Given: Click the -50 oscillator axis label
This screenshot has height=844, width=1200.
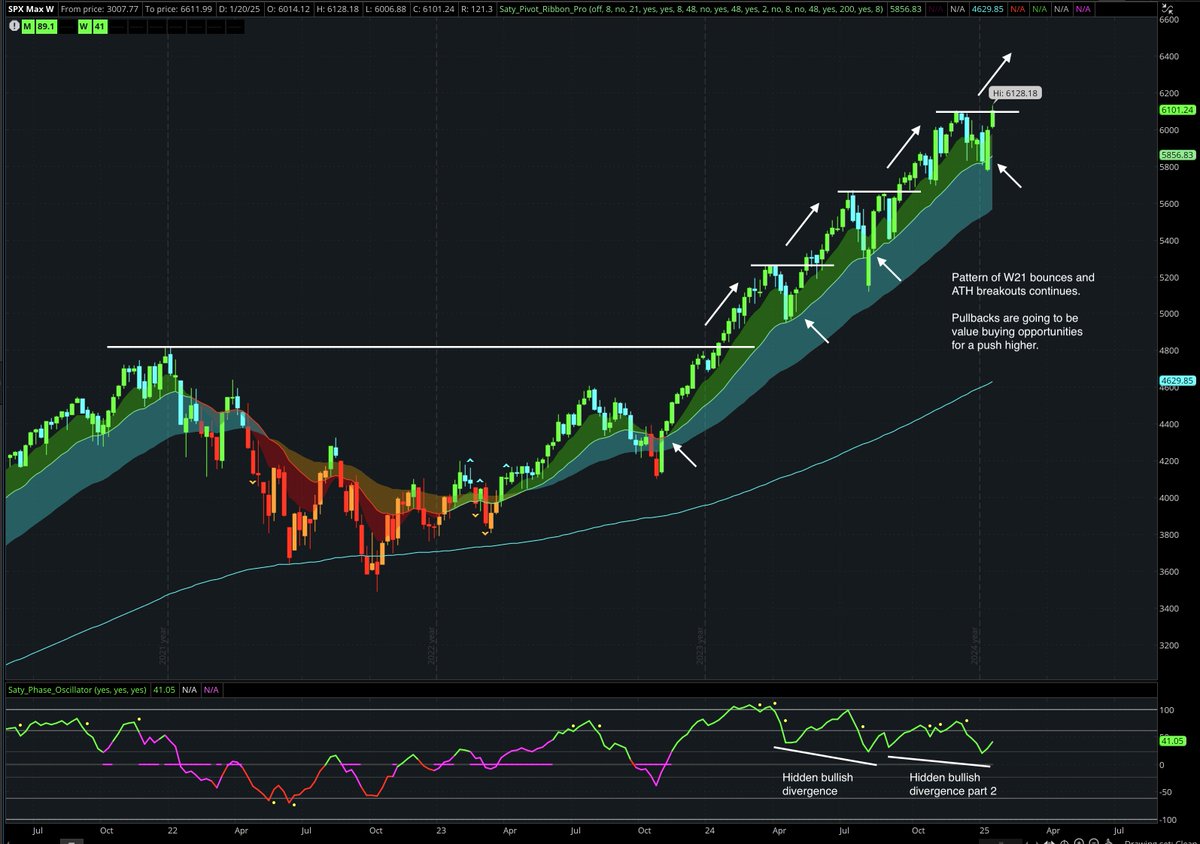Looking at the screenshot, I should pyautogui.click(x=1166, y=792).
